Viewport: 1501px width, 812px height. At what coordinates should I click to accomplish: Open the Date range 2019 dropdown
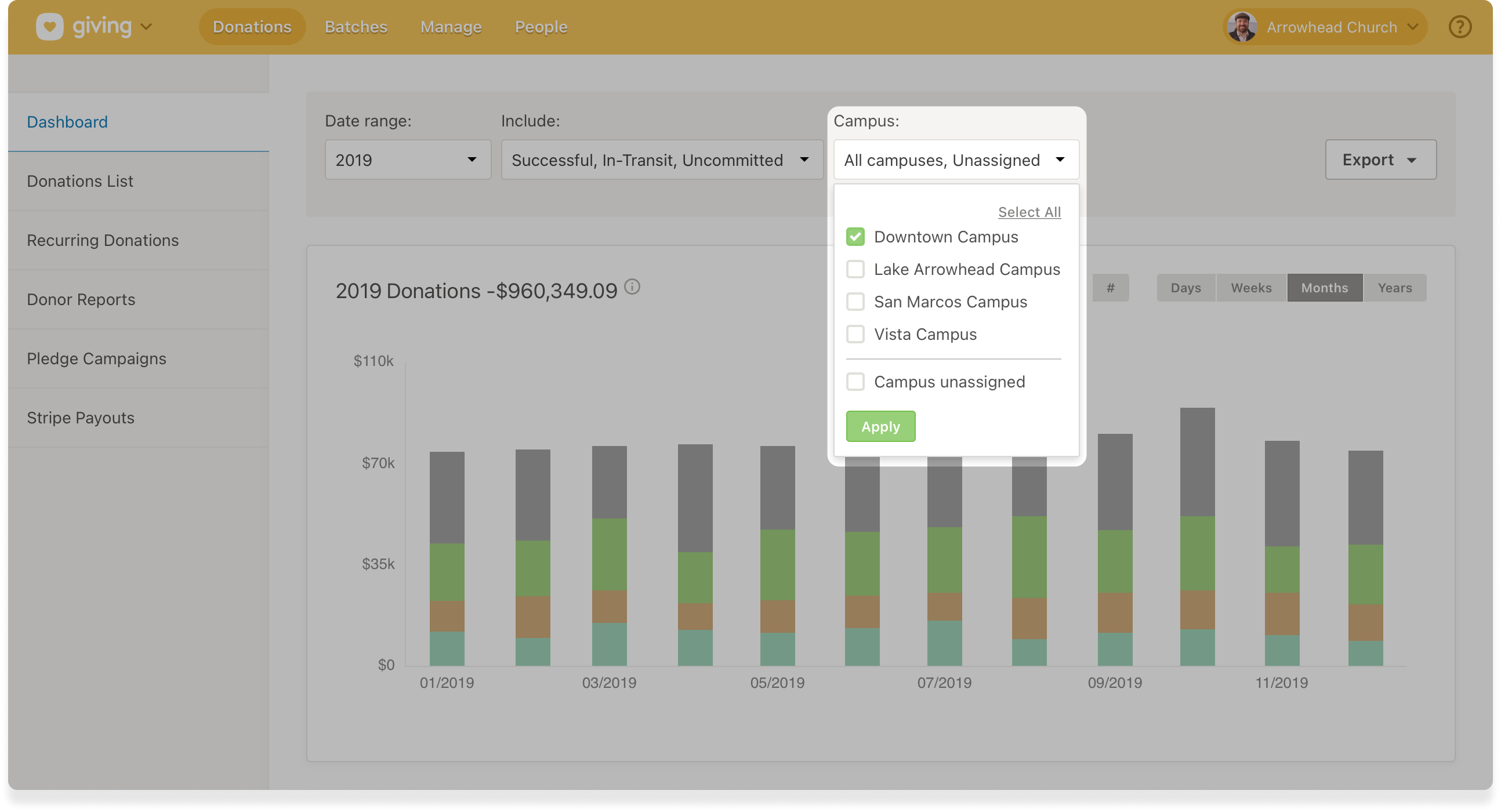407,159
